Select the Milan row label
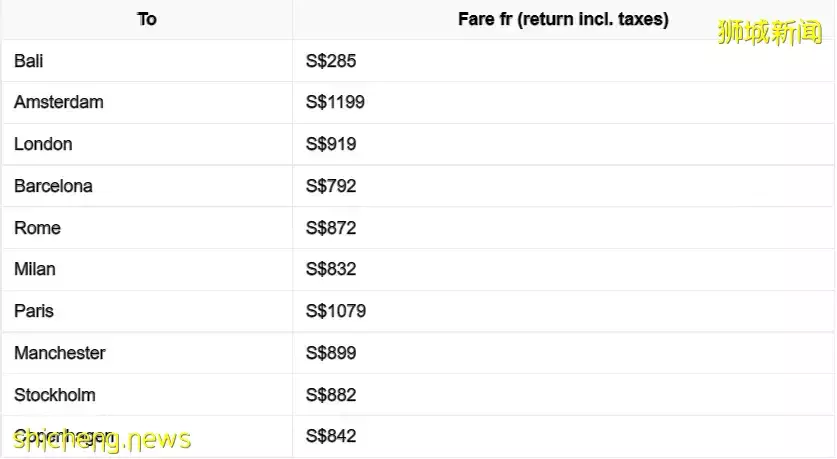The image size is (837, 459). pos(35,269)
